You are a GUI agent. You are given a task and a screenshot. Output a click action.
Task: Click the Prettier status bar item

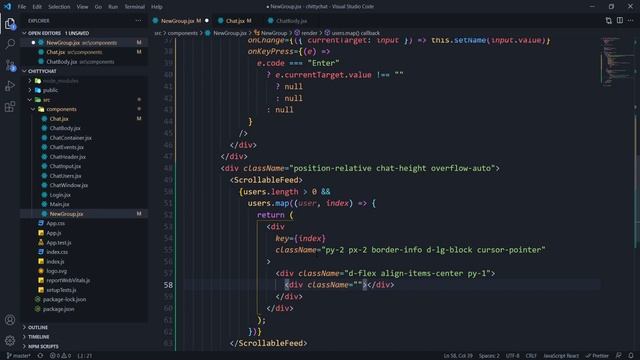[x=597, y=356]
